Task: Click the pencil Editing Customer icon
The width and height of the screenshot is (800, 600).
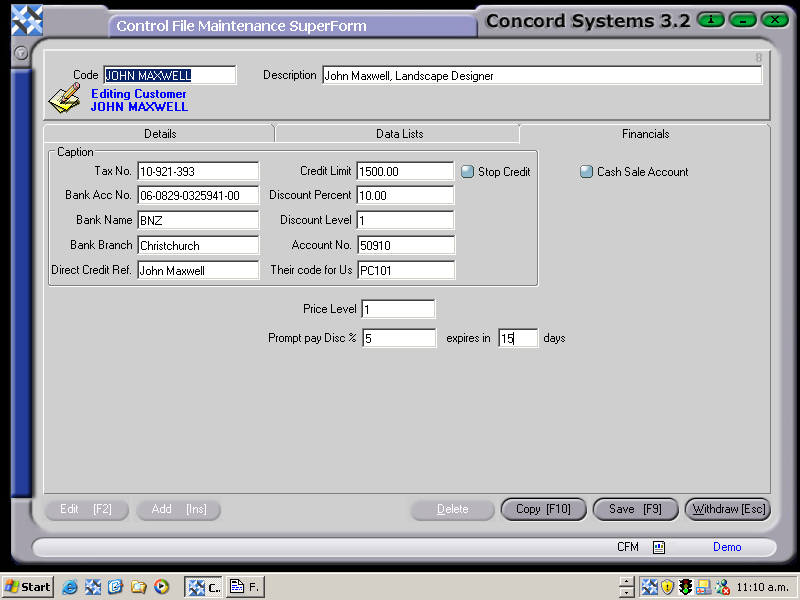Action: 63,99
